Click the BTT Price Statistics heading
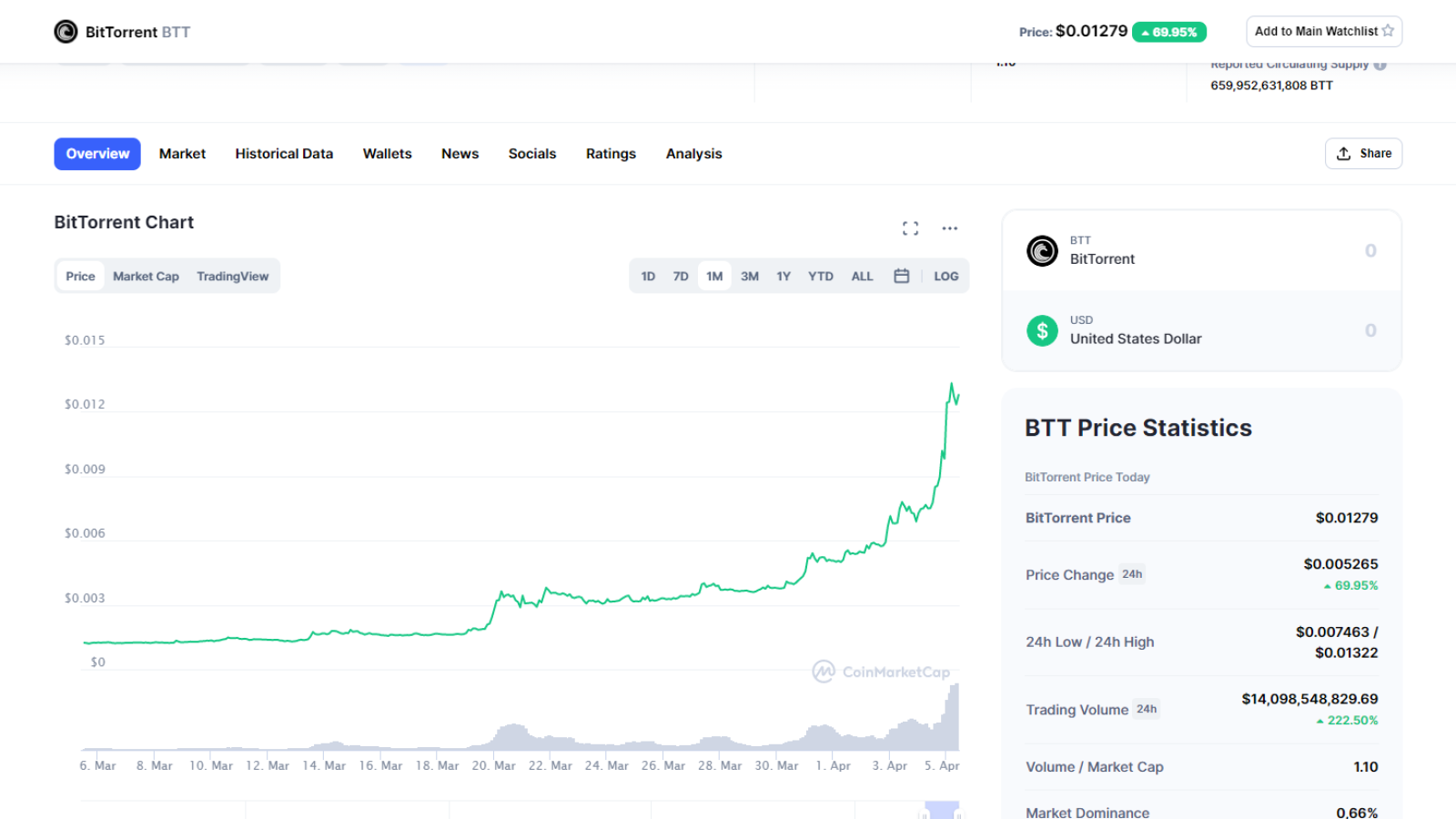Image resolution: width=1456 pixels, height=819 pixels. tap(1138, 428)
